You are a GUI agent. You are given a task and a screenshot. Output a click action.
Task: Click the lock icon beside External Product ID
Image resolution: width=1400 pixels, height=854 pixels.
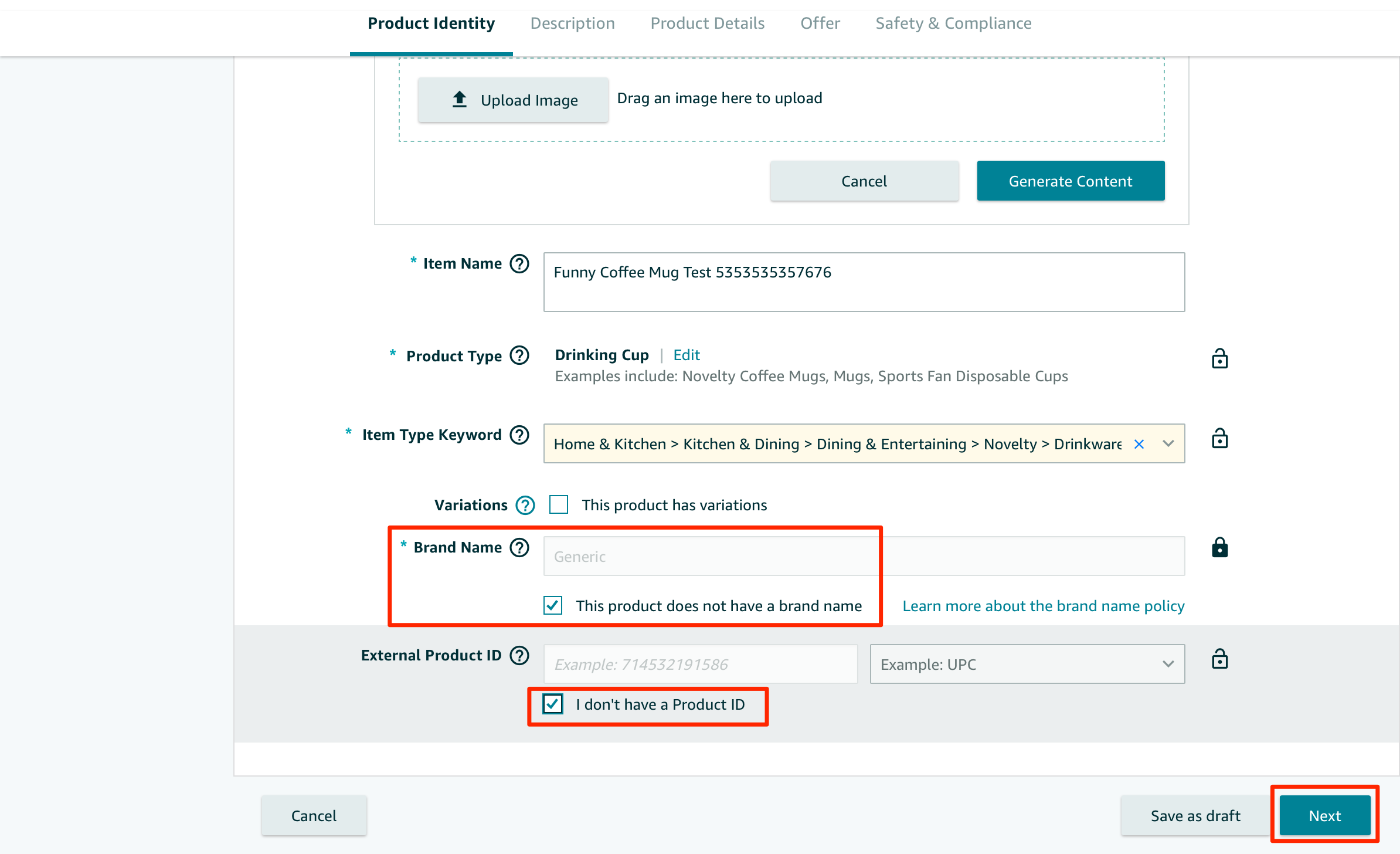pos(1220,659)
